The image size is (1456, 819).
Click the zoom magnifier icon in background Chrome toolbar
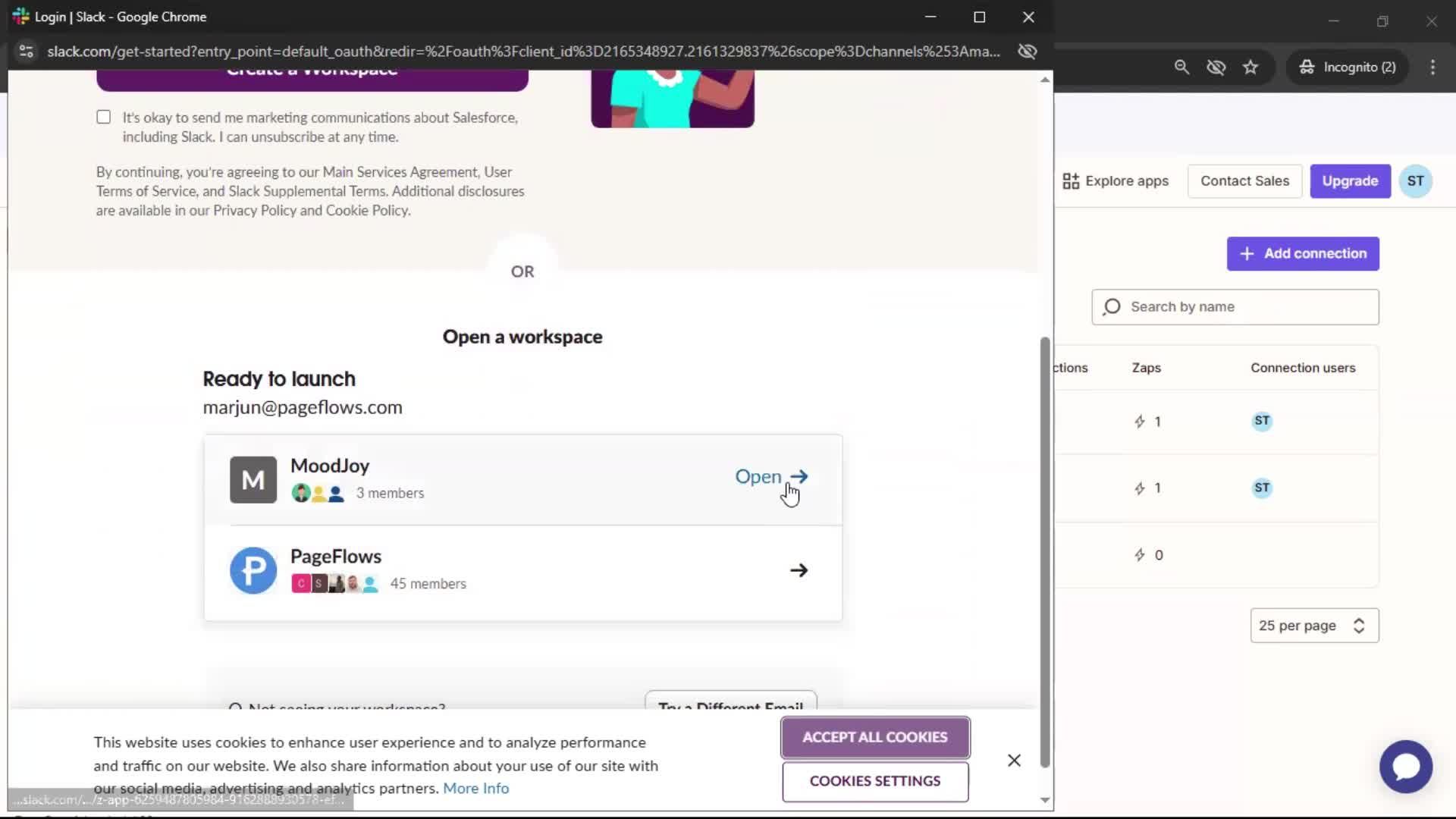[x=1181, y=67]
